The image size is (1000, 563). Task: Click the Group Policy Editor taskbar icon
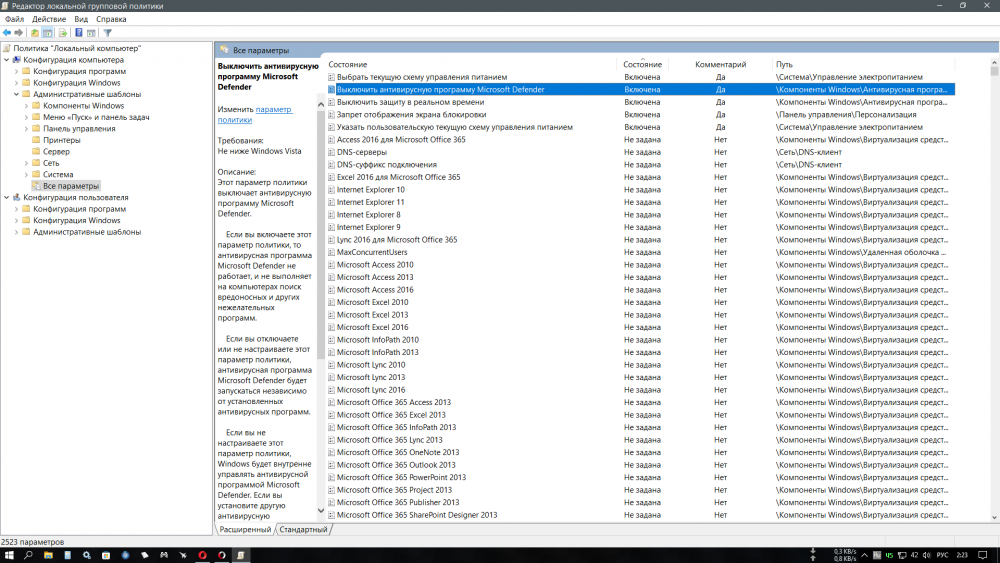241,555
